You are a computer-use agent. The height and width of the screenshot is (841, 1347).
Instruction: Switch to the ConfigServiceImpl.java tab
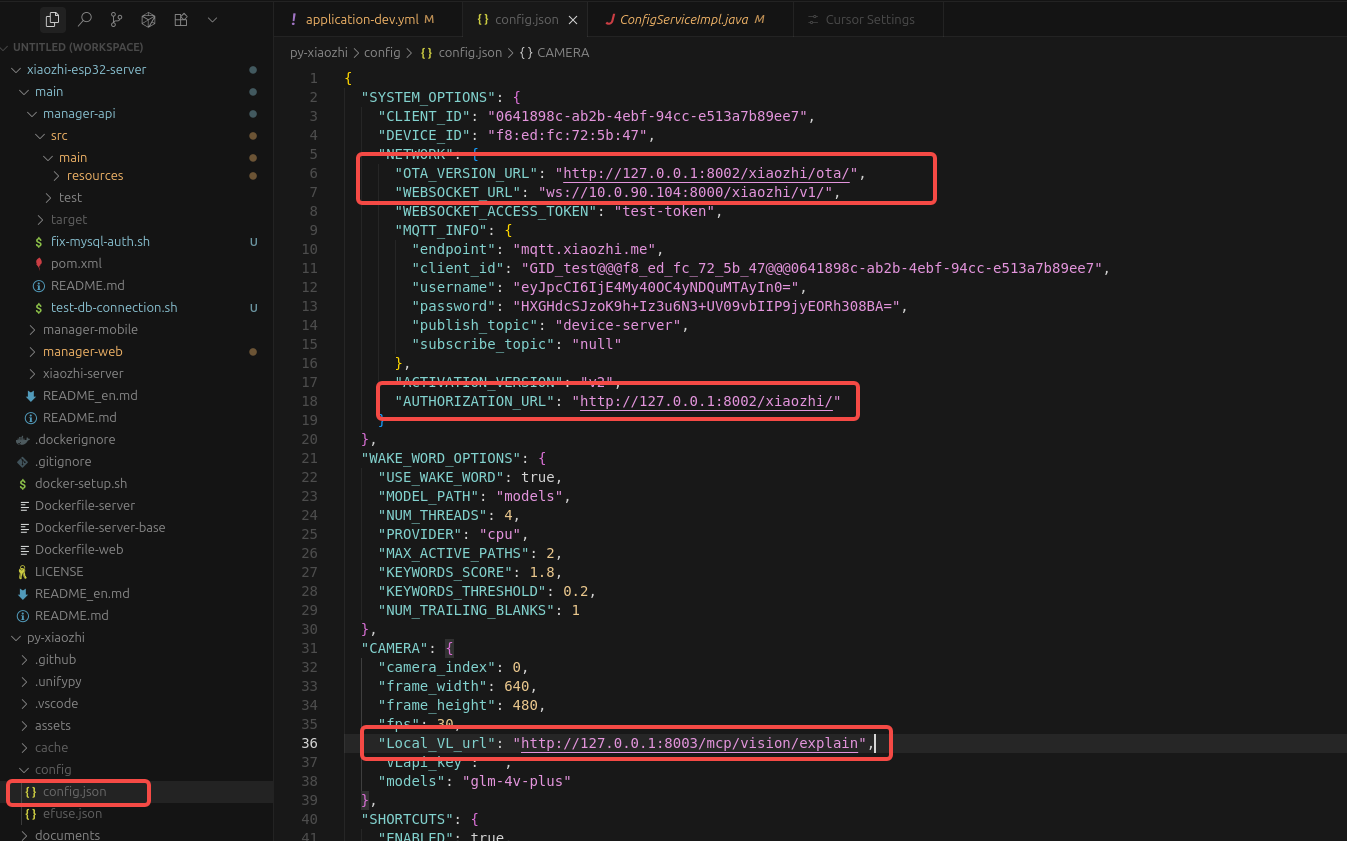[683, 19]
